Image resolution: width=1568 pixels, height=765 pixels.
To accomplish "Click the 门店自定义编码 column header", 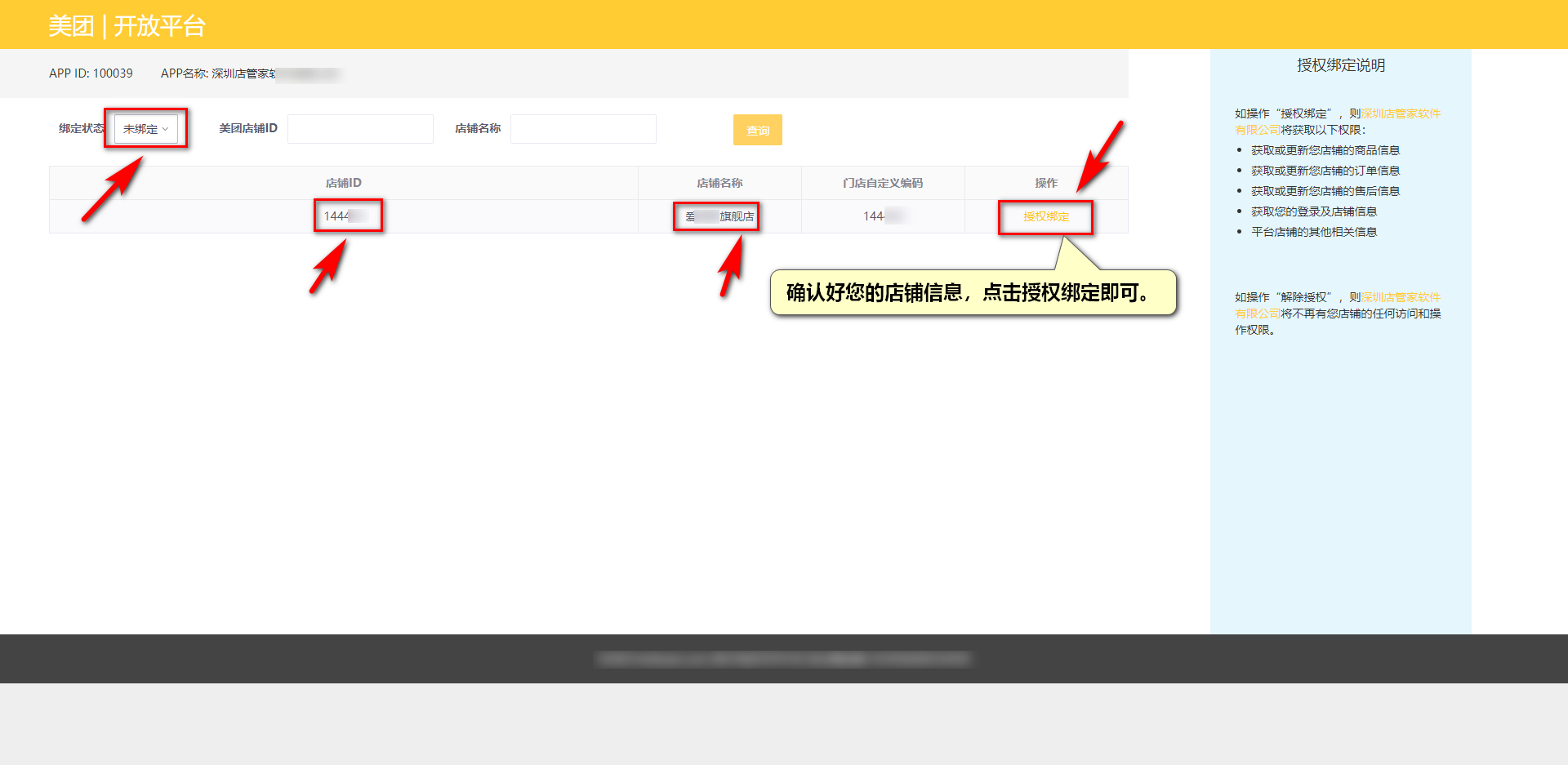I will click(883, 183).
